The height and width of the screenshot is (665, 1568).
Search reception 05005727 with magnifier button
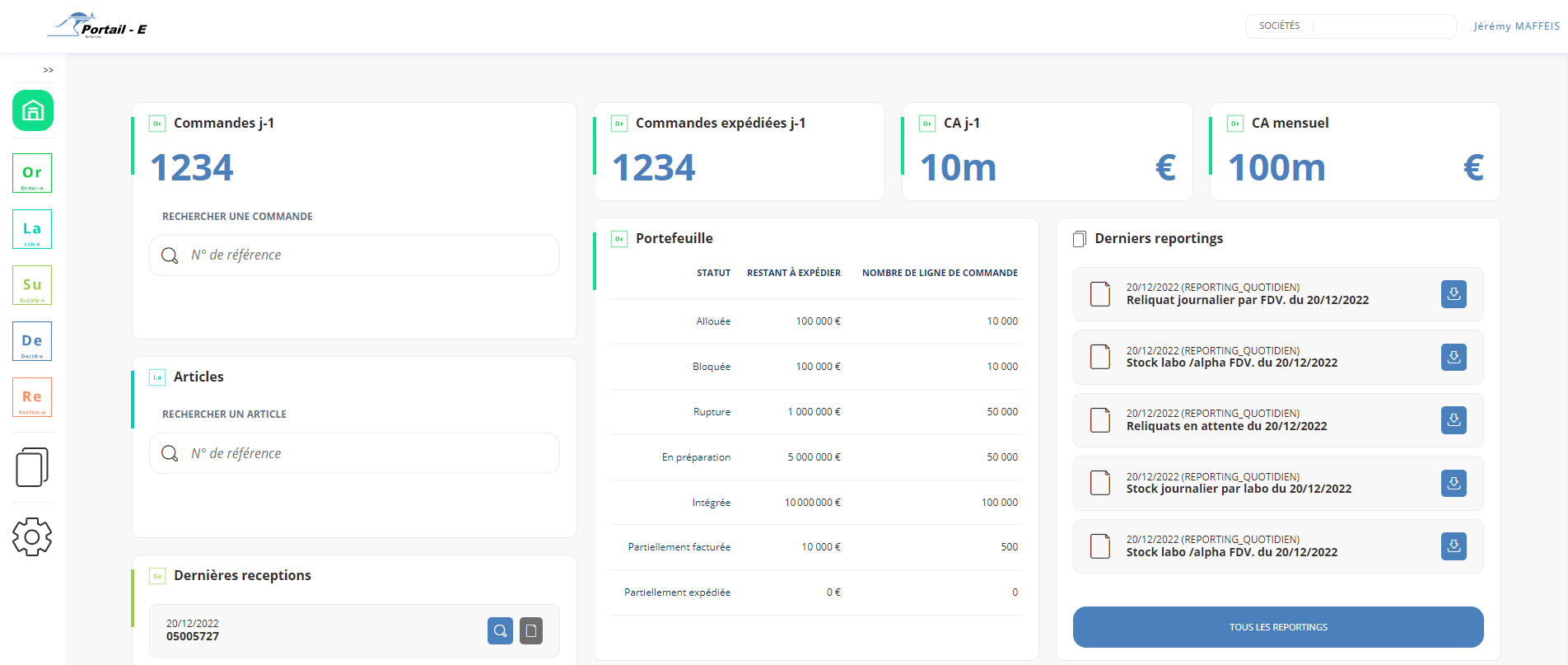500,631
